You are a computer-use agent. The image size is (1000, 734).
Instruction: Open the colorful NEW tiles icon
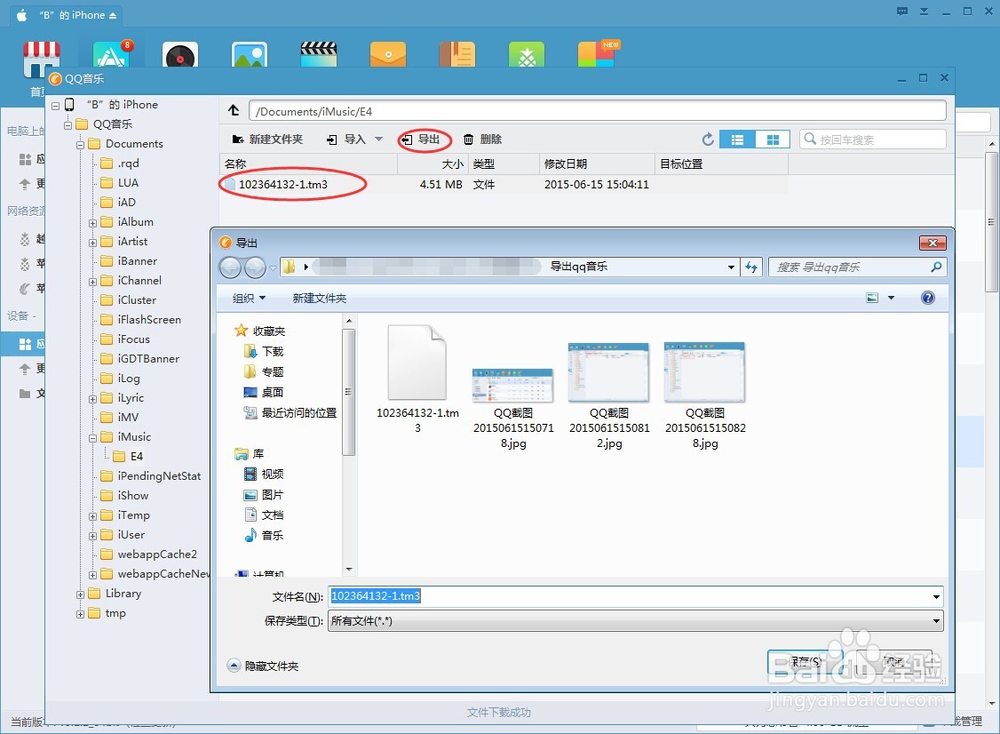point(598,54)
